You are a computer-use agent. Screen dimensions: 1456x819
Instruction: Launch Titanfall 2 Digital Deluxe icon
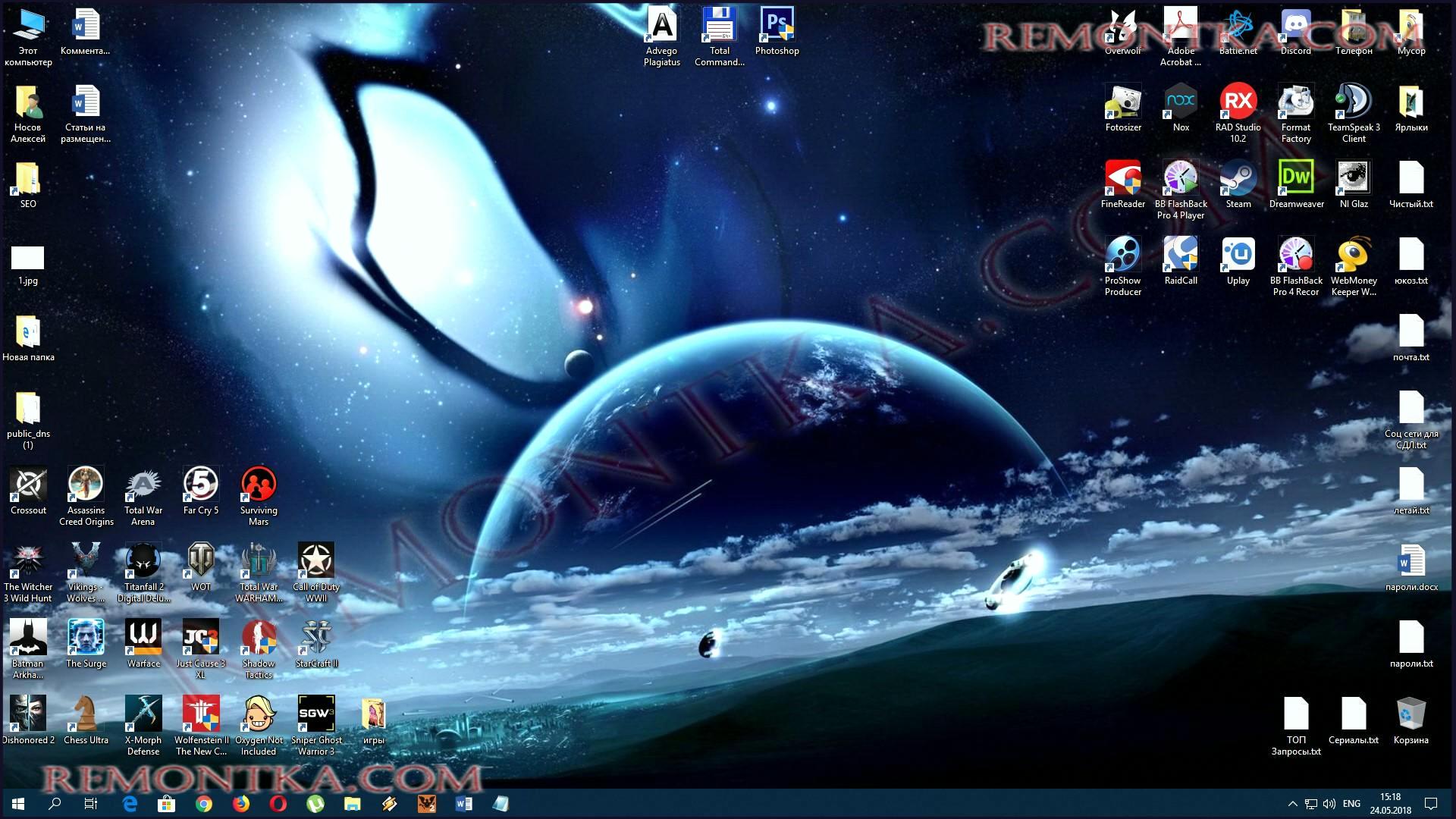point(143,573)
